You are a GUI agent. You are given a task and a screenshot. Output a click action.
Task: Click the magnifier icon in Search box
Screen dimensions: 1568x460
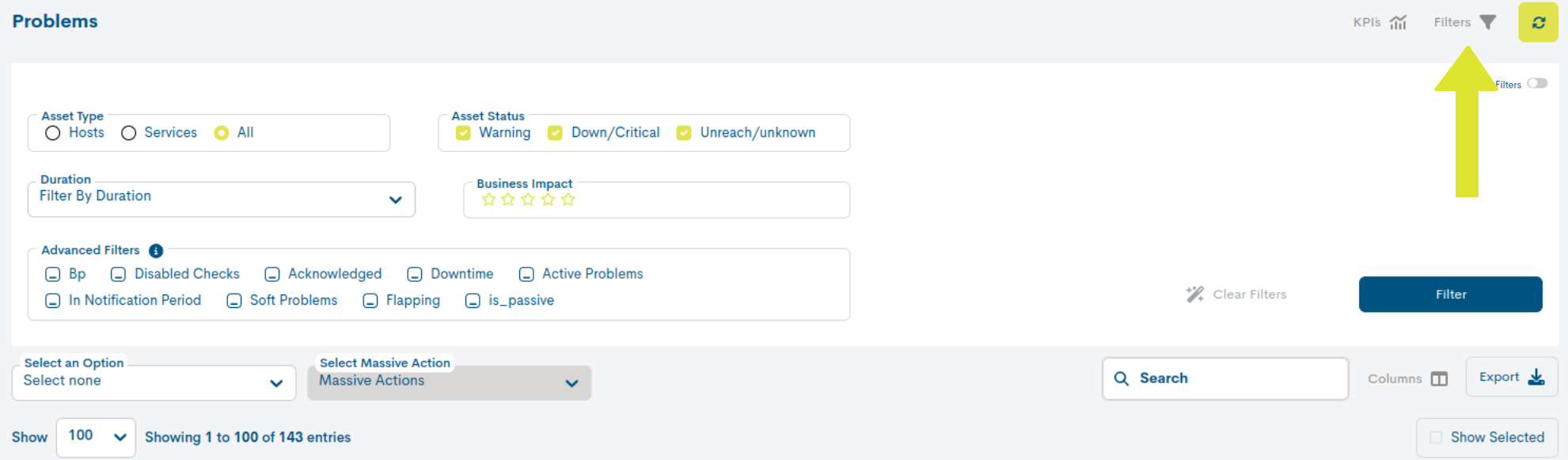pyautogui.click(x=1121, y=378)
